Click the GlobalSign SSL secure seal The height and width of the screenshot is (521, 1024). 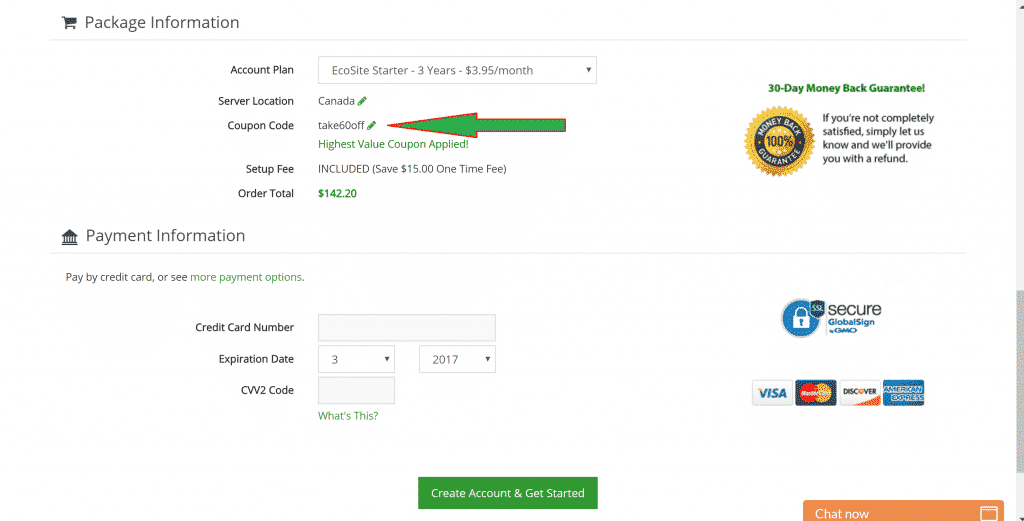tap(831, 318)
